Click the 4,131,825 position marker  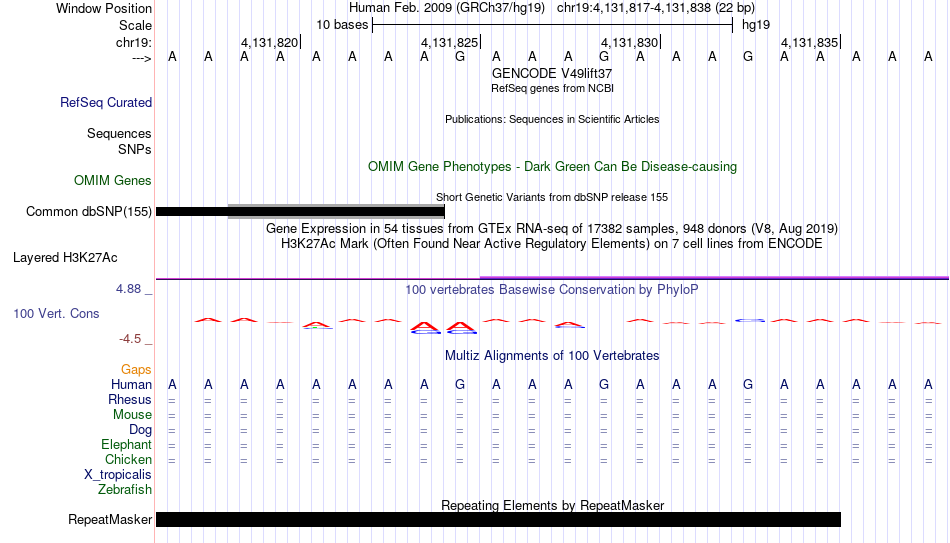point(451,42)
